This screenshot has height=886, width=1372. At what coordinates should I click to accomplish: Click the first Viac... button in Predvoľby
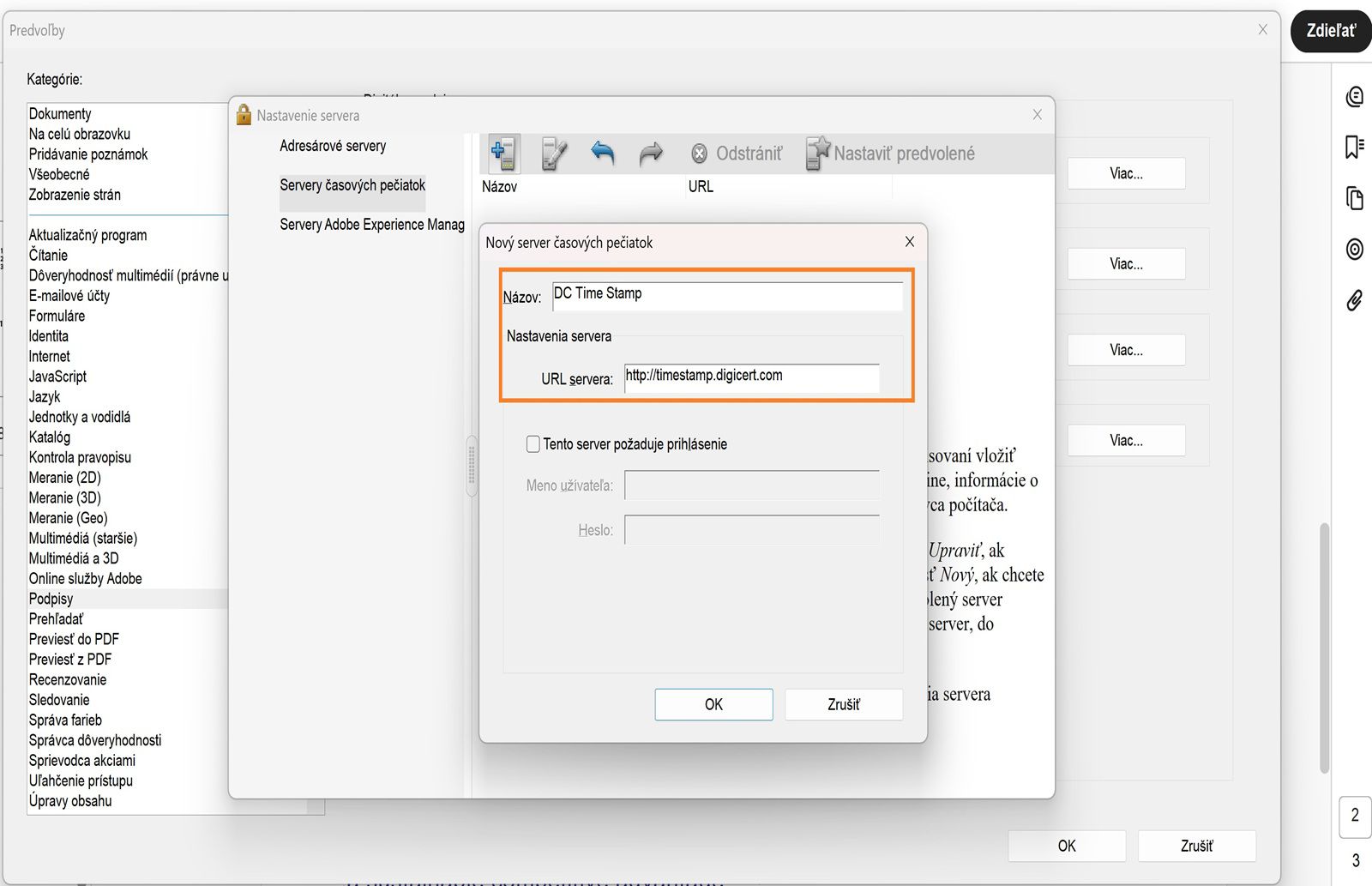1127,173
